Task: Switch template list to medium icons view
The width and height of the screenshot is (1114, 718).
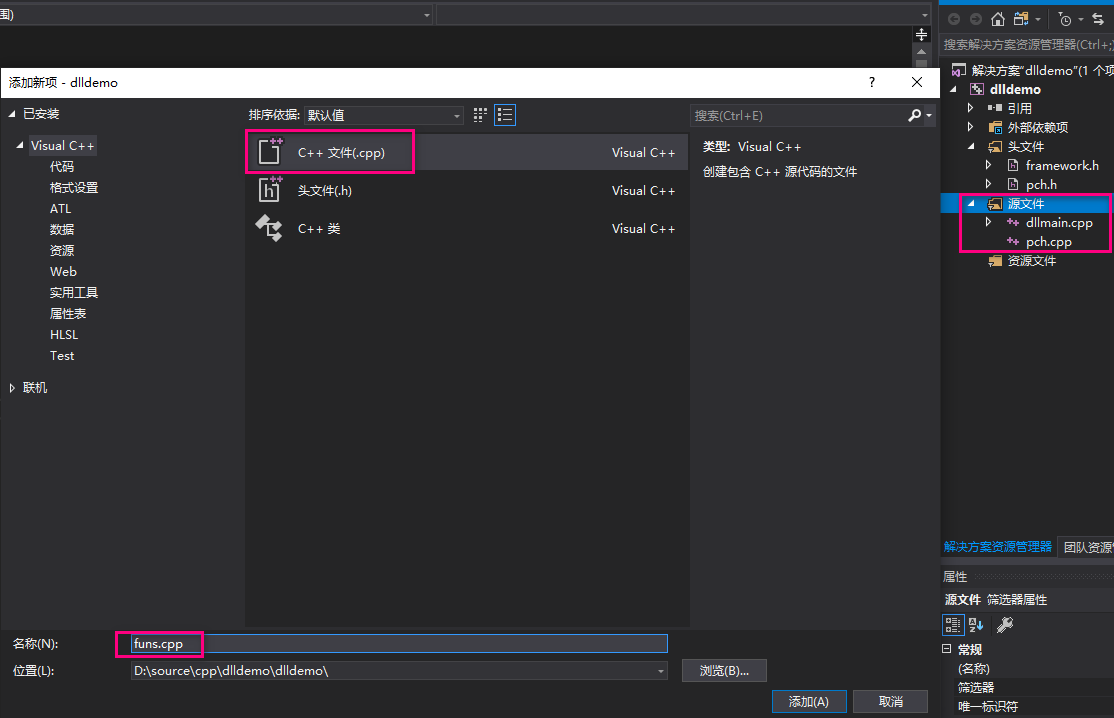Action: pyautogui.click(x=480, y=115)
